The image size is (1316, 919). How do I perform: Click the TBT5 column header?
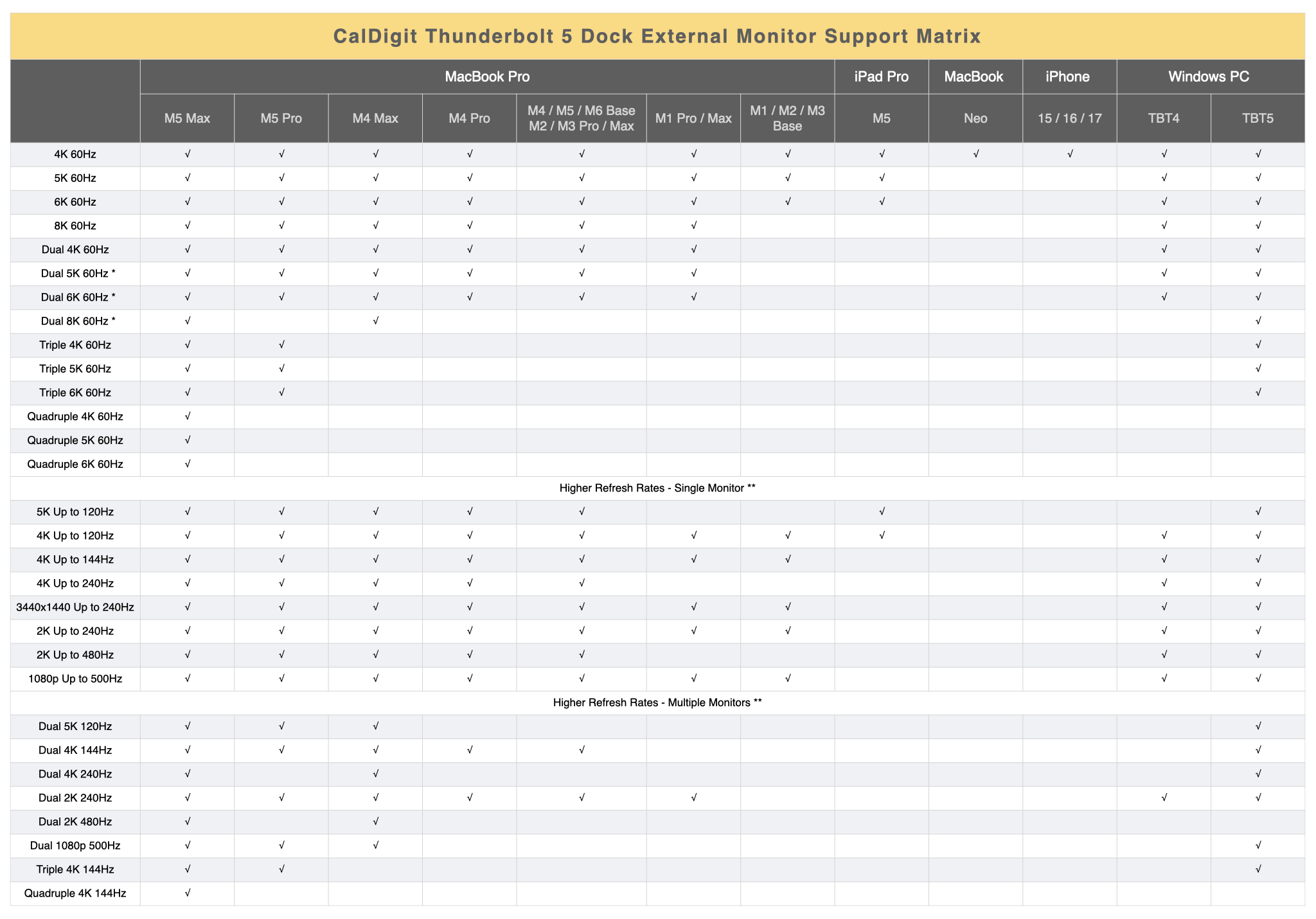pos(1258,118)
